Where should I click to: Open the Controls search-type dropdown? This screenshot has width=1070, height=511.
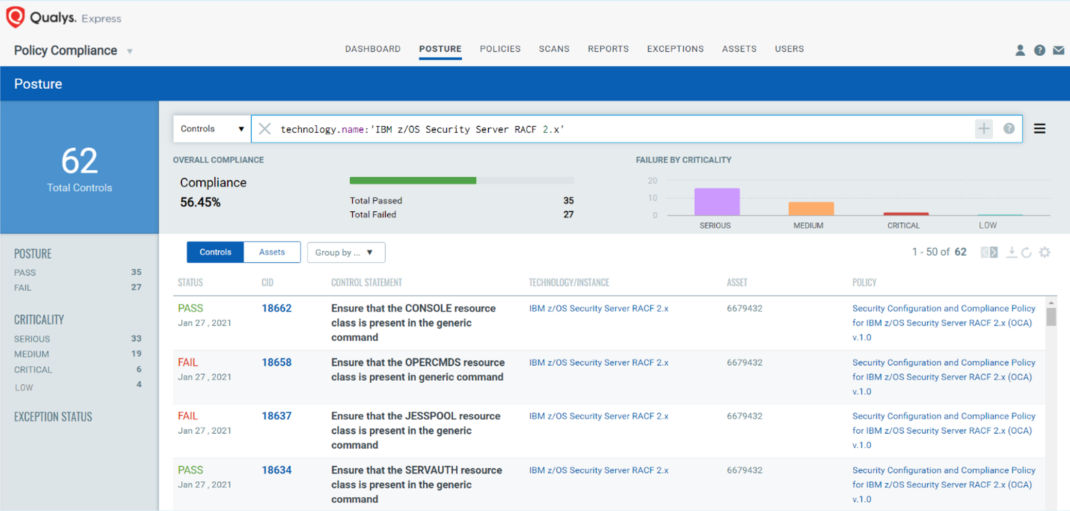212,128
